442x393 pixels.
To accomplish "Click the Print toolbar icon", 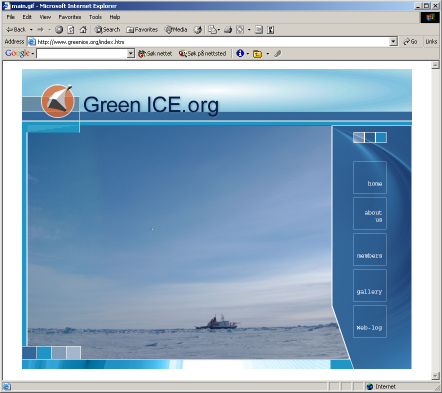I will 228,30.
